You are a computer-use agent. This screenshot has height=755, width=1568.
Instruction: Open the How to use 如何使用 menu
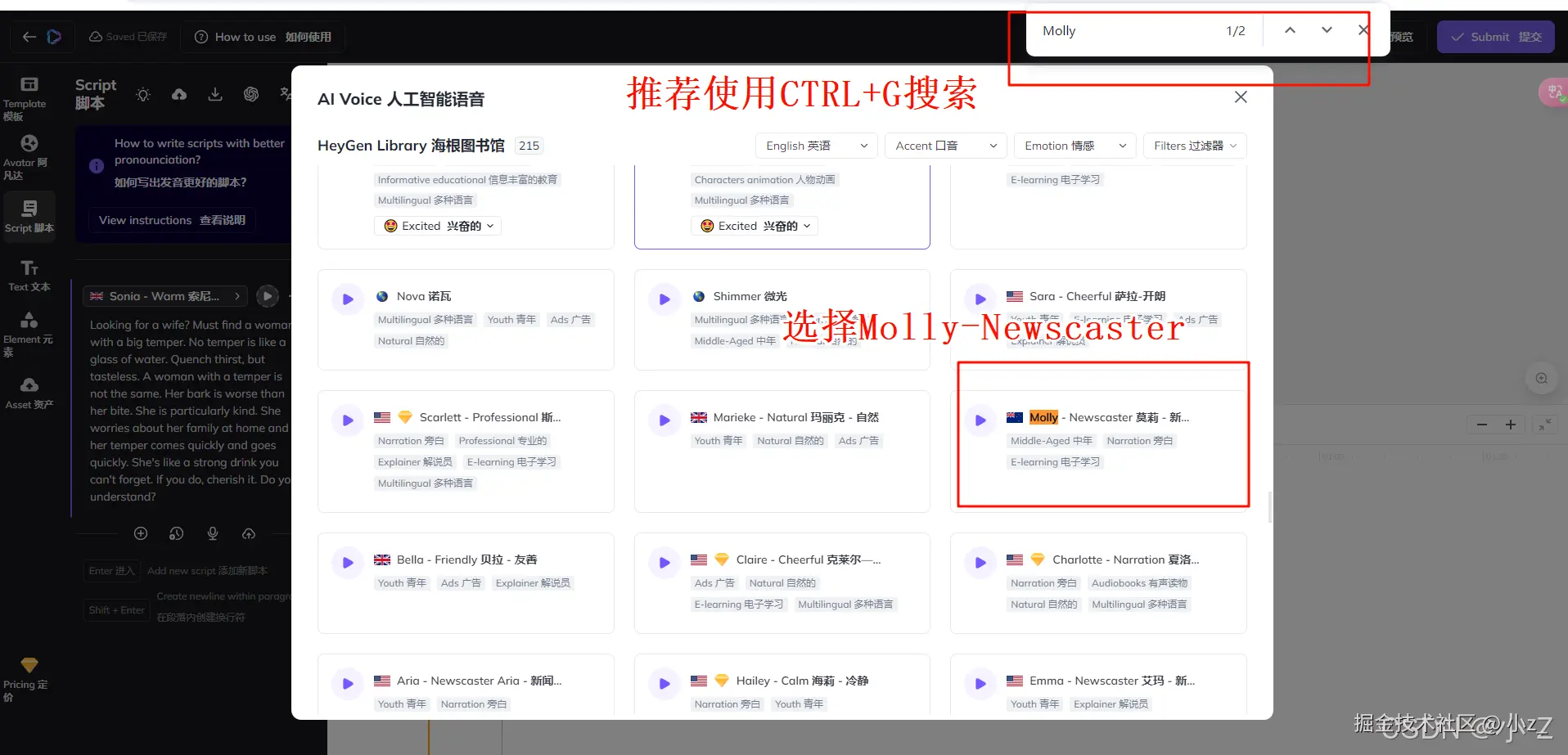[x=263, y=36]
